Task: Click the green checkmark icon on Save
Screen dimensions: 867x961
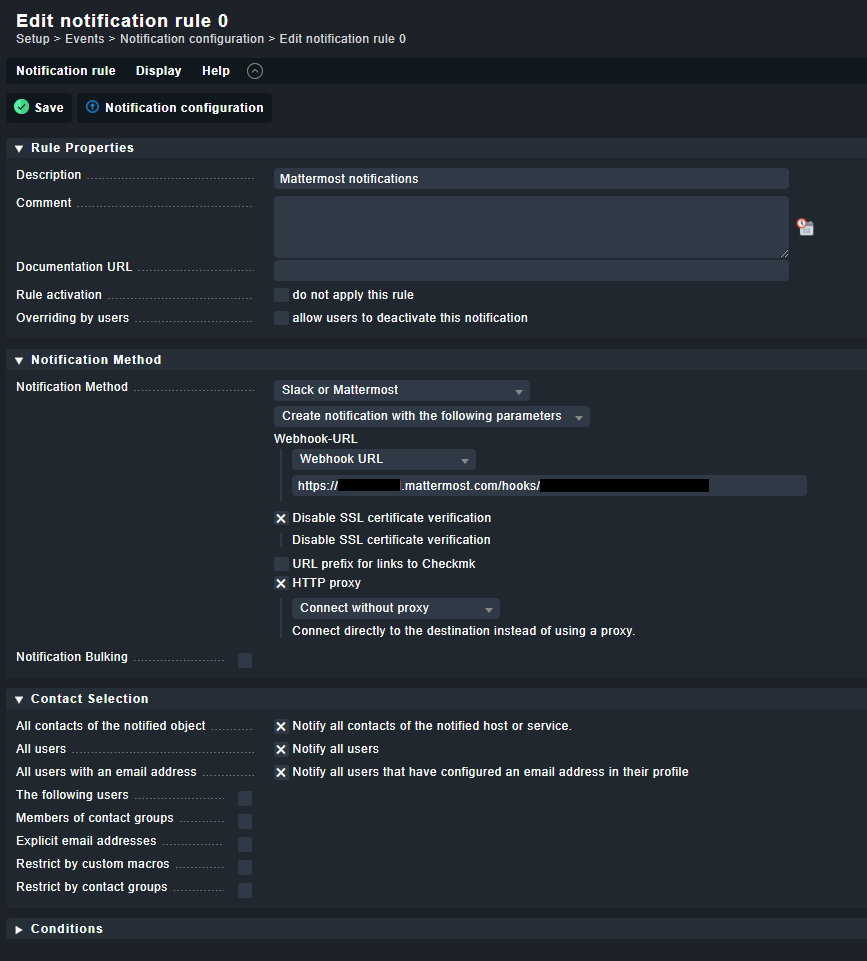Action: click(19, 107)
